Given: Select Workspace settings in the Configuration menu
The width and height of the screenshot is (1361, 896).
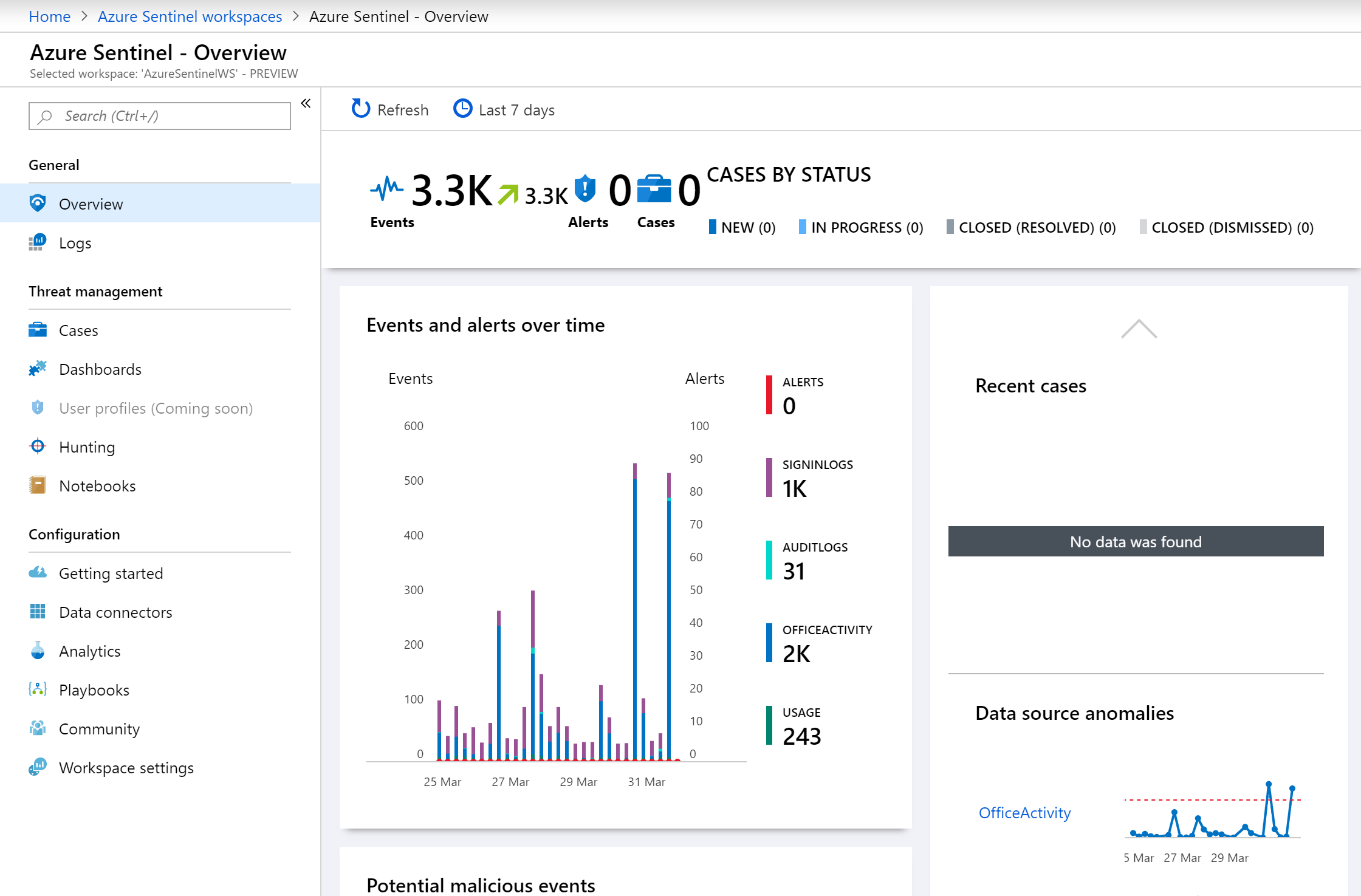Looking at the screenshot, I should click(x=126, y=768).
